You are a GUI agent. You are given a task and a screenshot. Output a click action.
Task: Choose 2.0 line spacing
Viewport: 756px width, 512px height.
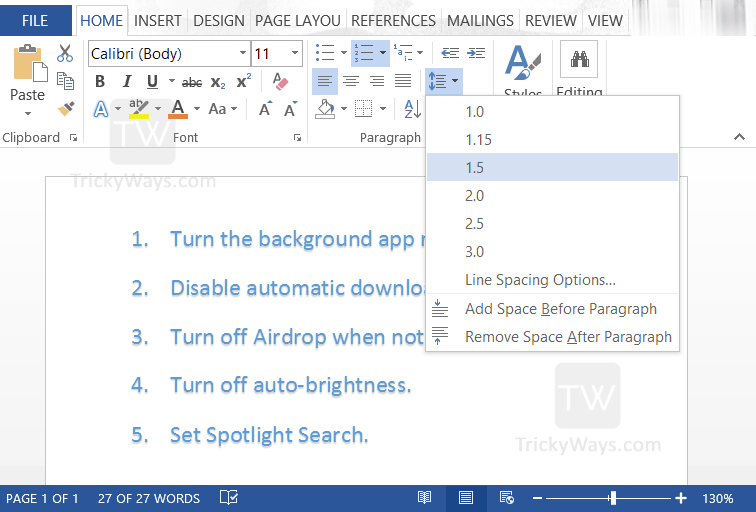(553, 195)
